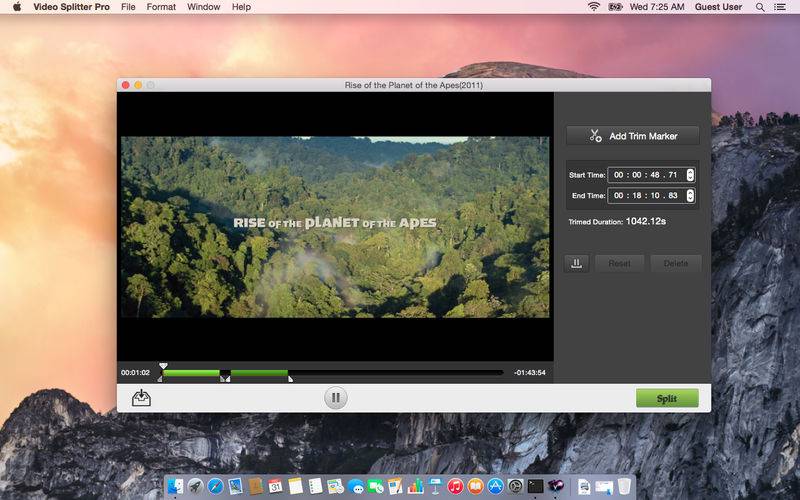
Task: Click the first green trim segment
Action: tap(191, 373)
